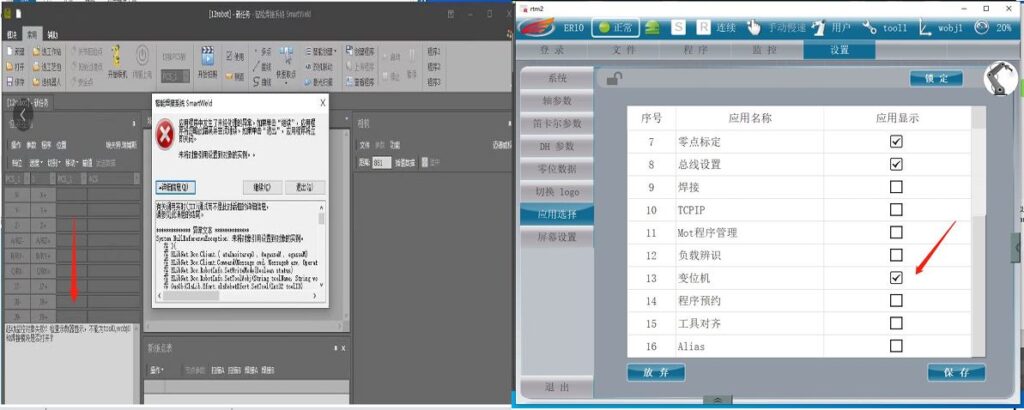Click the 放弃 discard button
Image resolution: width=1024 pixels, height=410 pixels.
click(655, 372)
